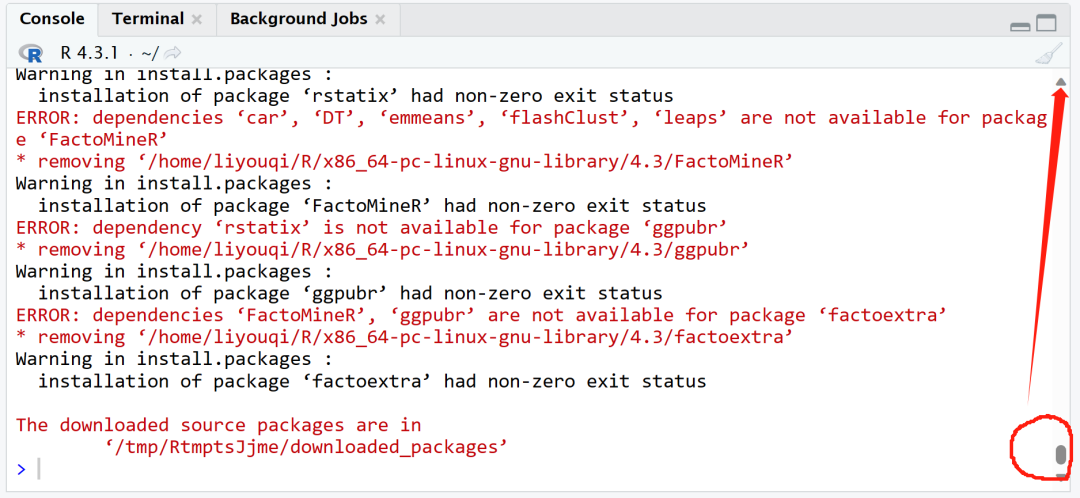
Task: Close the Background Jobs tab
Action: [x=379, y=20]
